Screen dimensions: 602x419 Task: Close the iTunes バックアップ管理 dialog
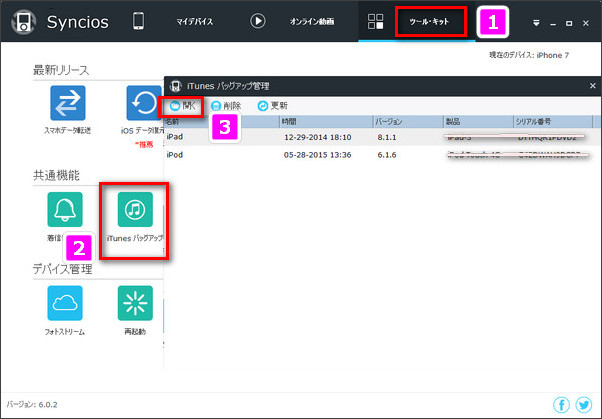[592, 86]
